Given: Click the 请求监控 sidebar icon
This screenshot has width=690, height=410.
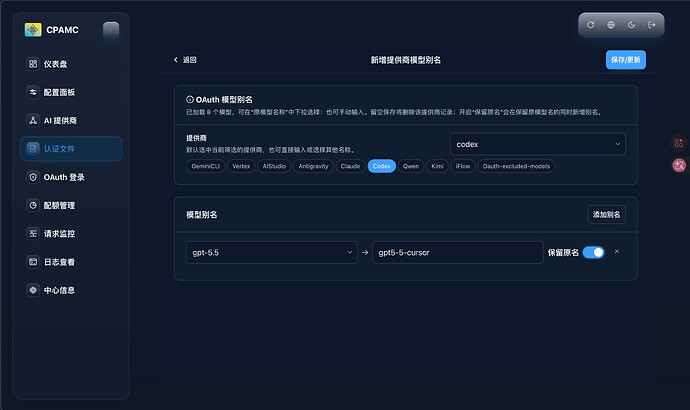Looking at the screenshot, I should coord(33,234).
